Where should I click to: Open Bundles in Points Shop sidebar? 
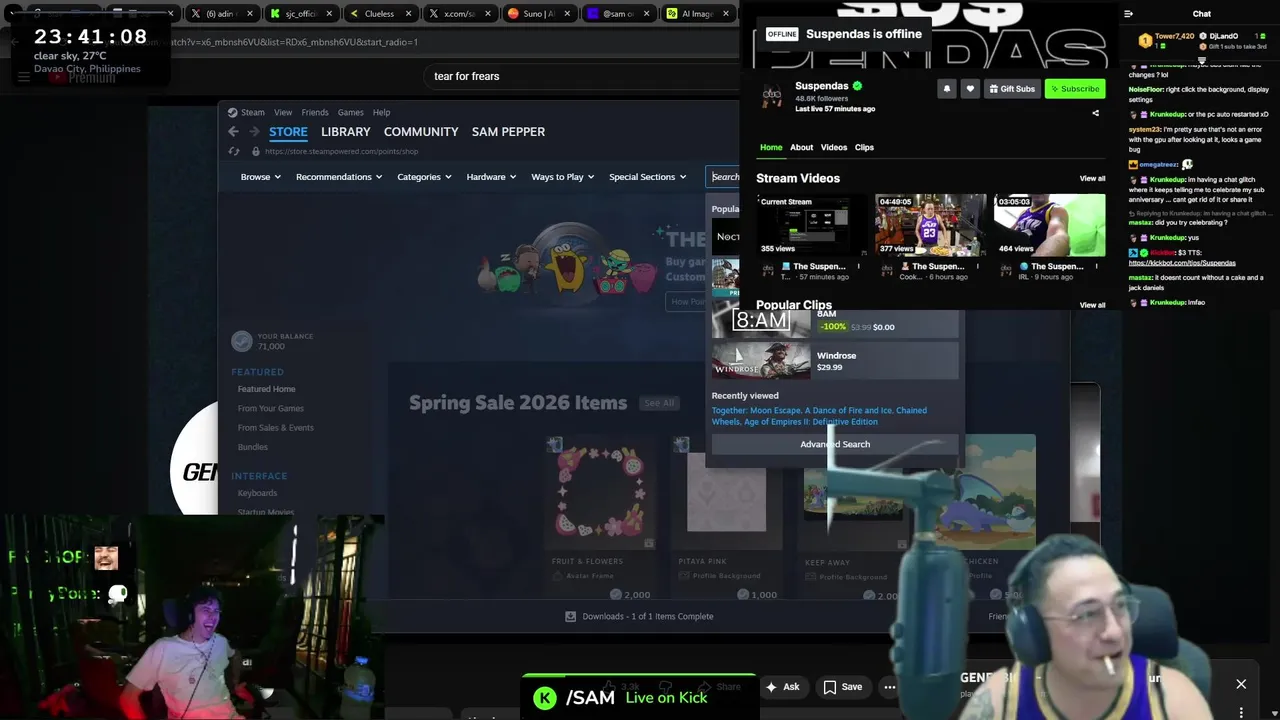[252, 447]
